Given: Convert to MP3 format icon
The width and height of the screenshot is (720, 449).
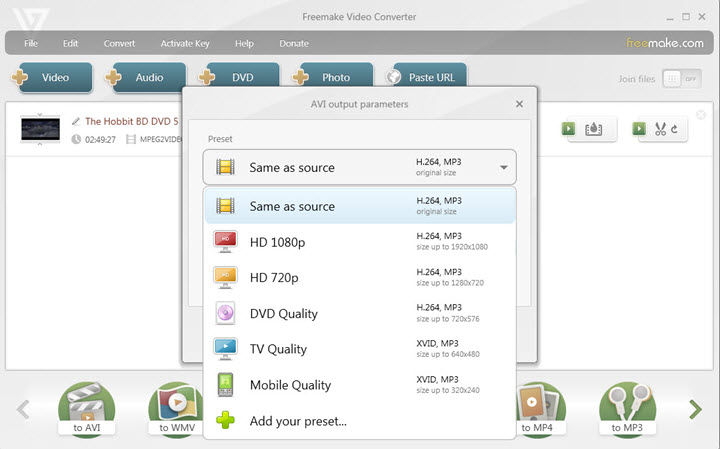Looking at the screenshot, I should click(627, 409).
